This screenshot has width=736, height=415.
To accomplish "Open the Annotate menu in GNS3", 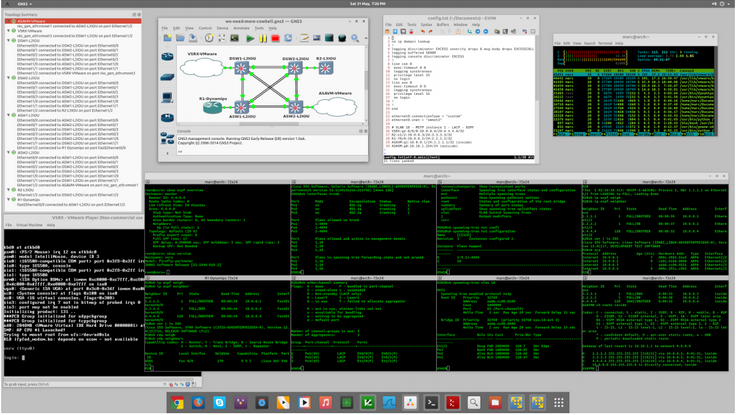I will click(241, 28).
